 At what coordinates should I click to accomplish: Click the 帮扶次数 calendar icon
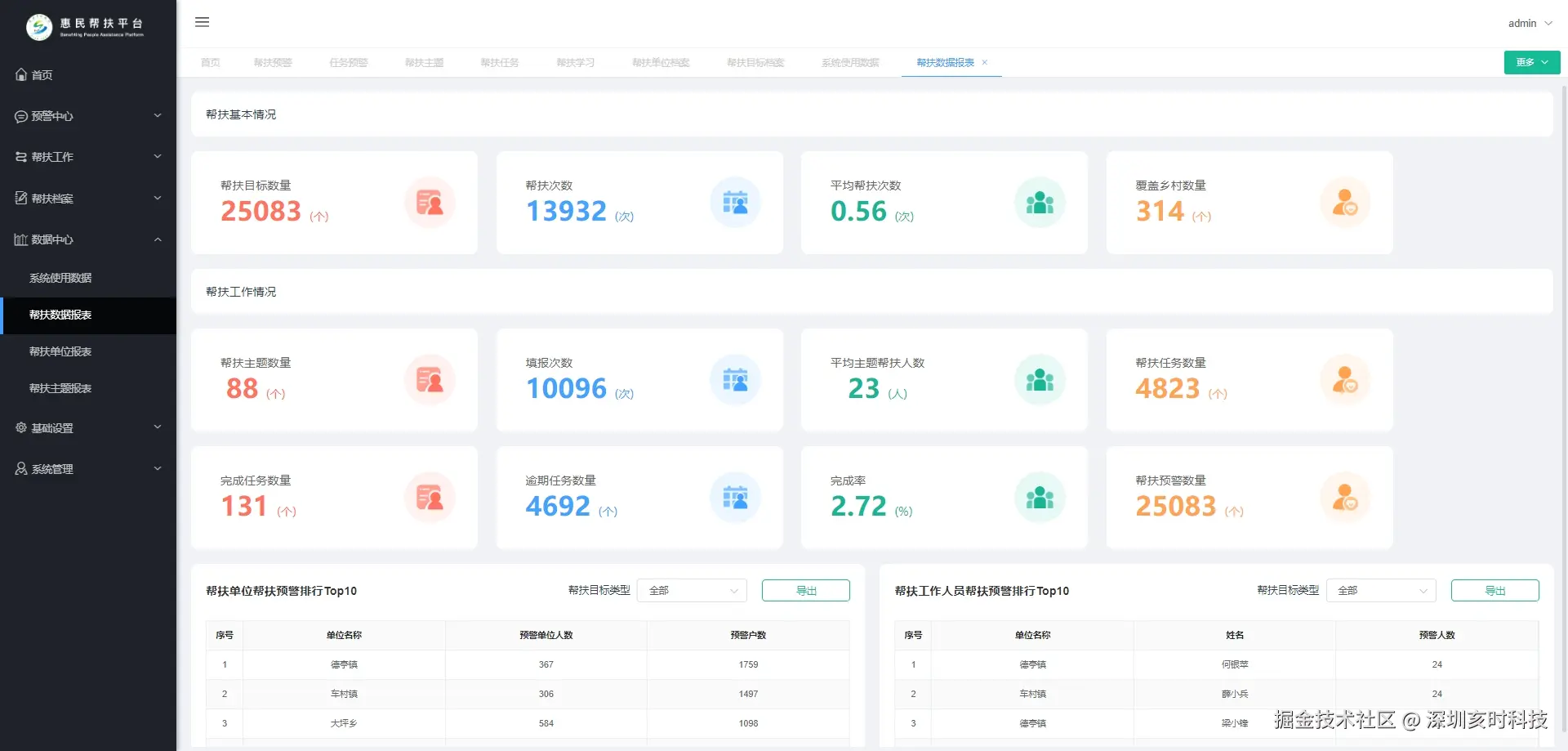tap(735, 203)
